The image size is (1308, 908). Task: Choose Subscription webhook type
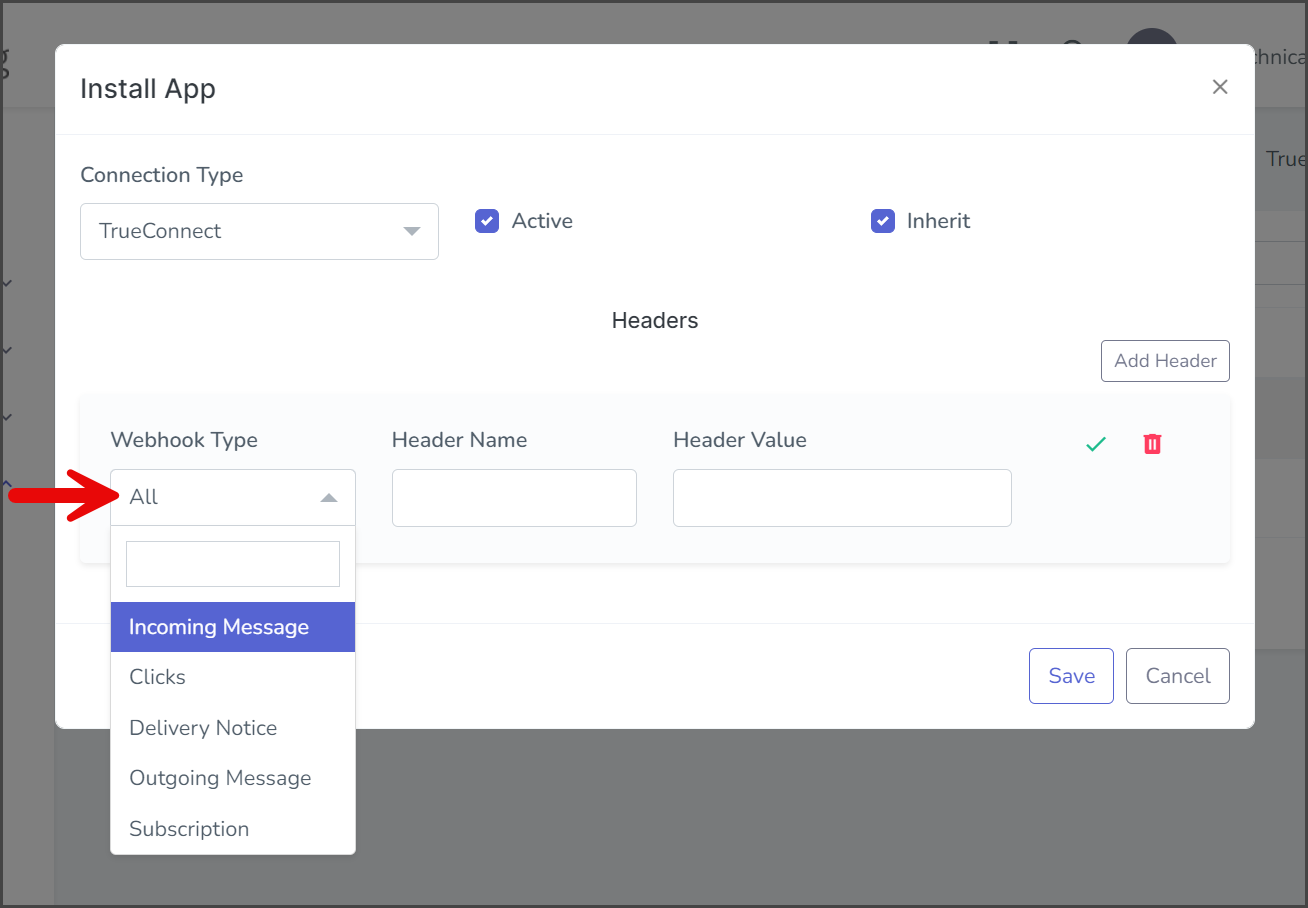233,829
